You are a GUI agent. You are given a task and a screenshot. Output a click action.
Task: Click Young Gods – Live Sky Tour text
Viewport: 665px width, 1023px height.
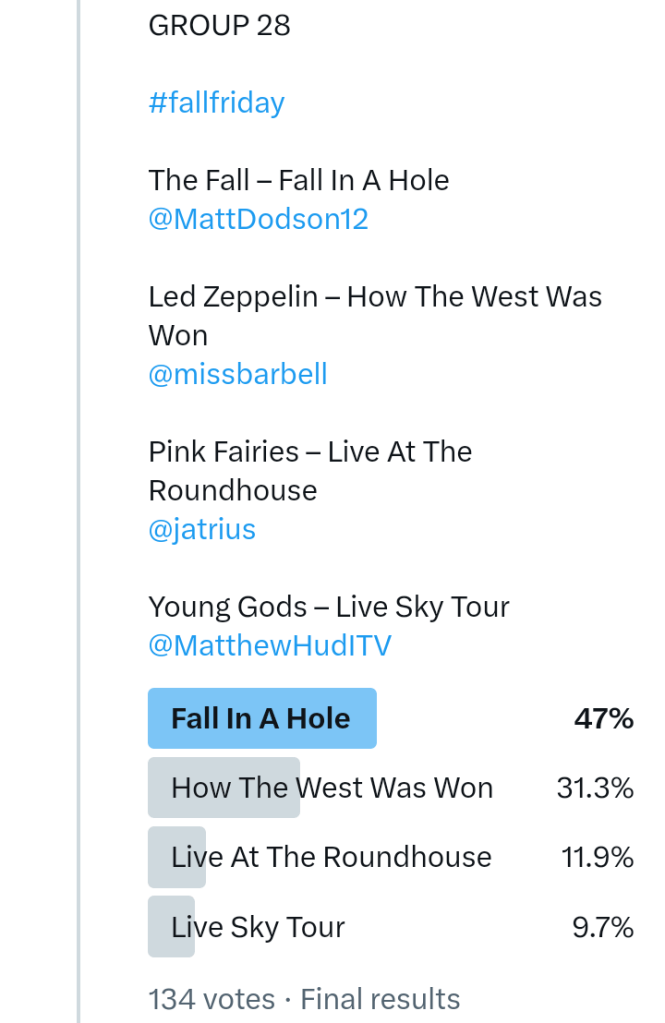tap(329, 607)
